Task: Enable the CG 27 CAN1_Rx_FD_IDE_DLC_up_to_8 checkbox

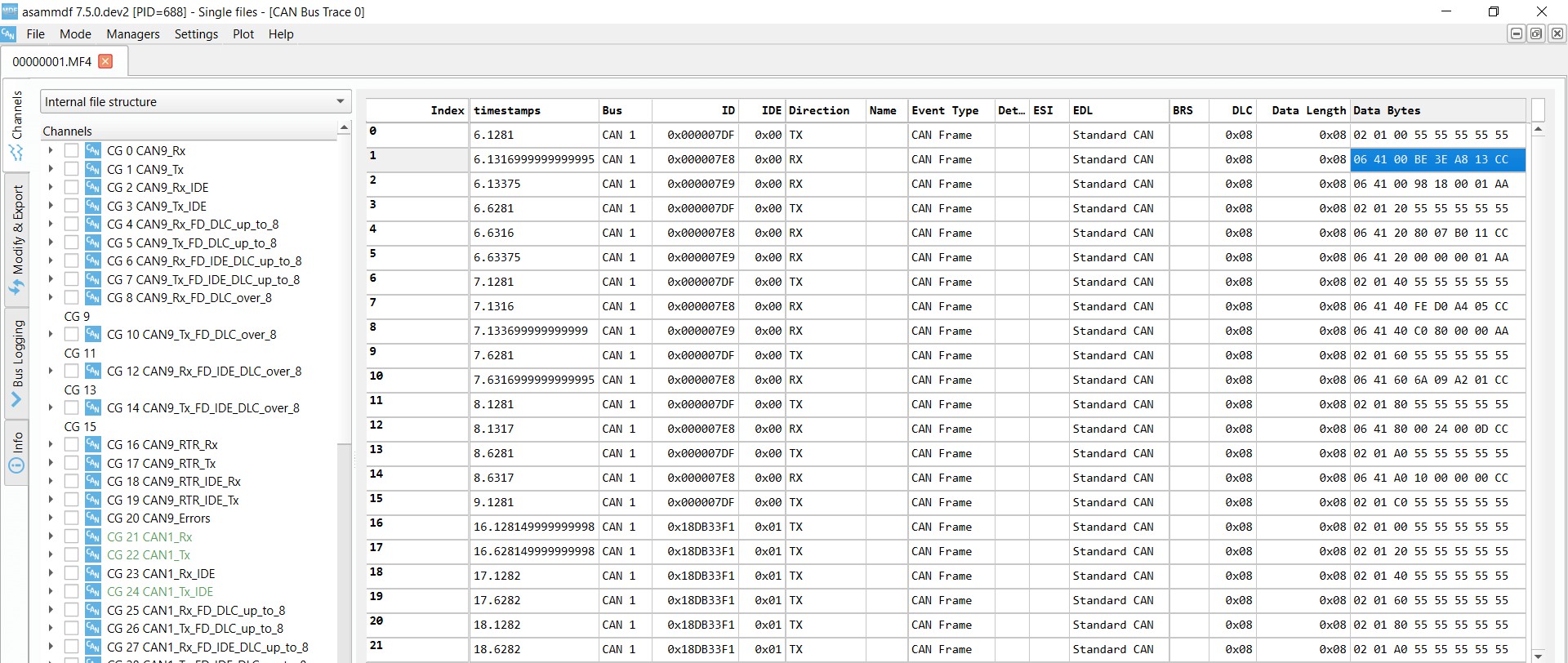Action: tap(72, 647)
